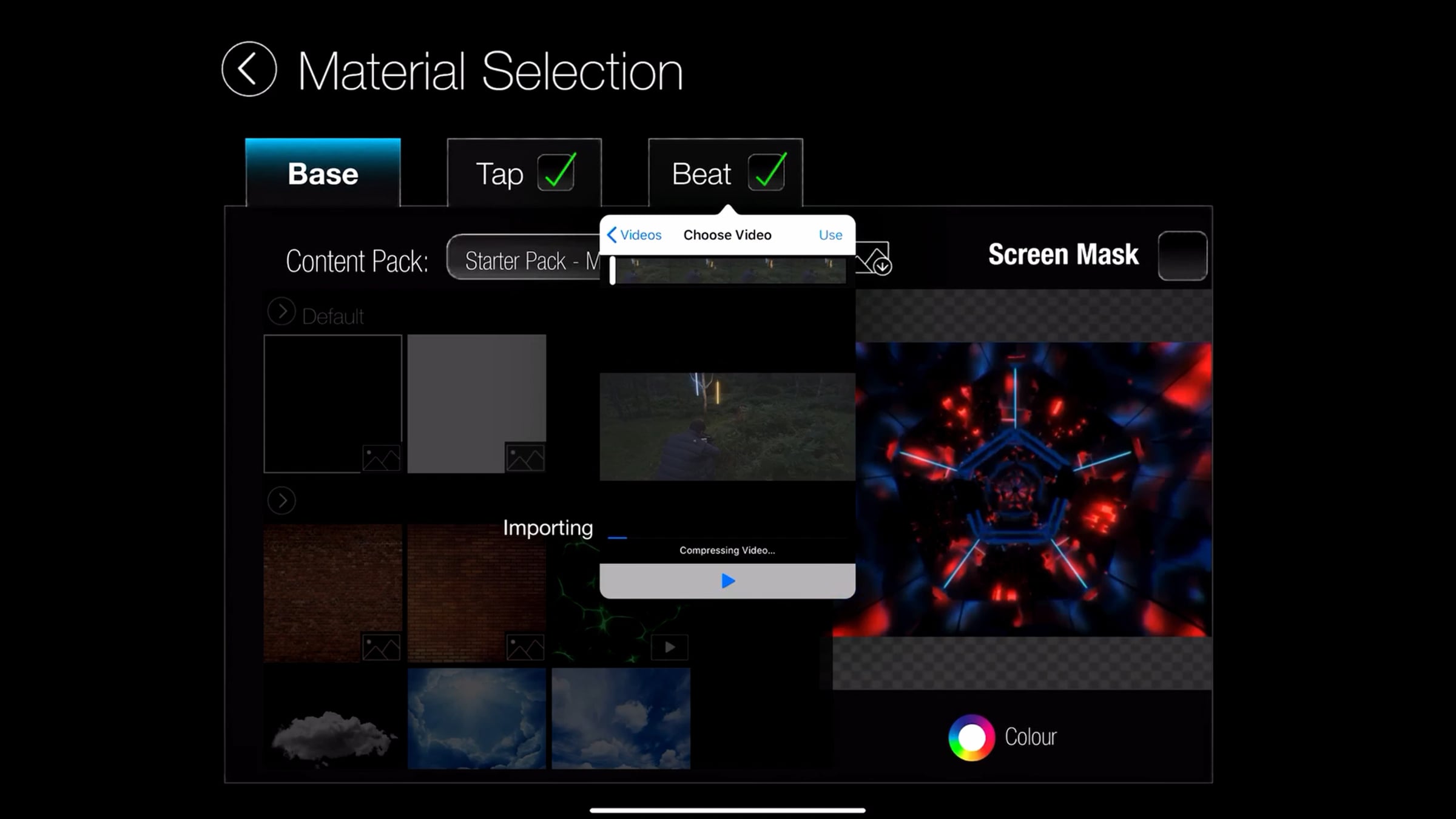The width and height of the screenshot is (1456, 819).
Task: Enable the Screen Mask checkbox
Action: click(x=1182, y=255)
